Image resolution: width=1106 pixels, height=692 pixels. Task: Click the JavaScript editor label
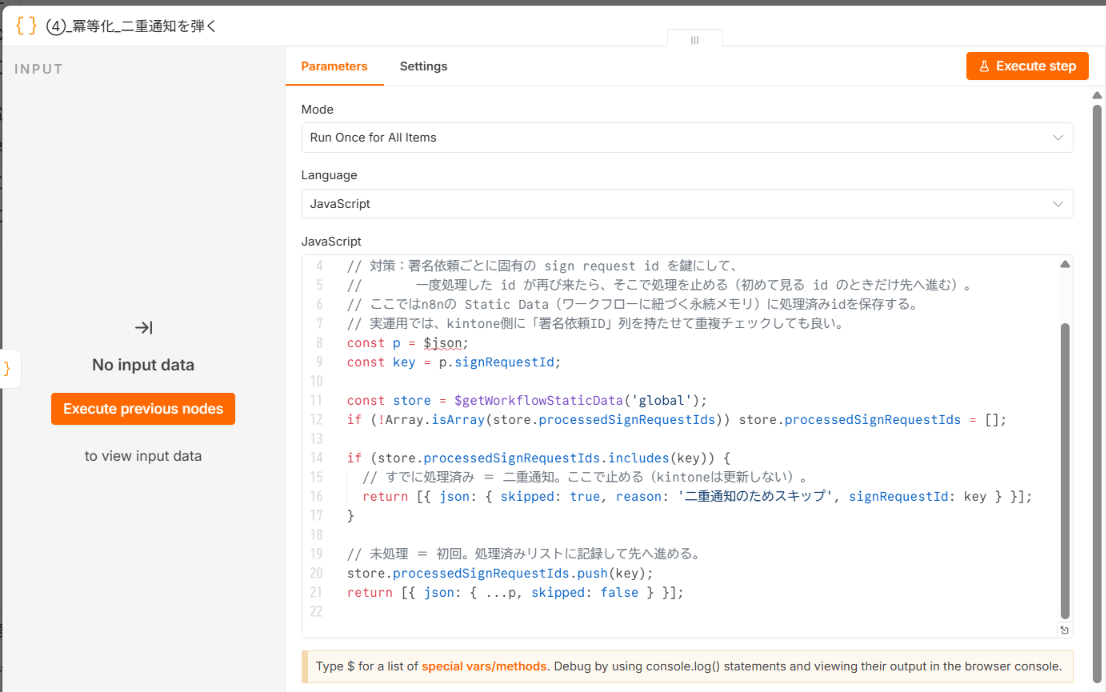pos(332,241)
